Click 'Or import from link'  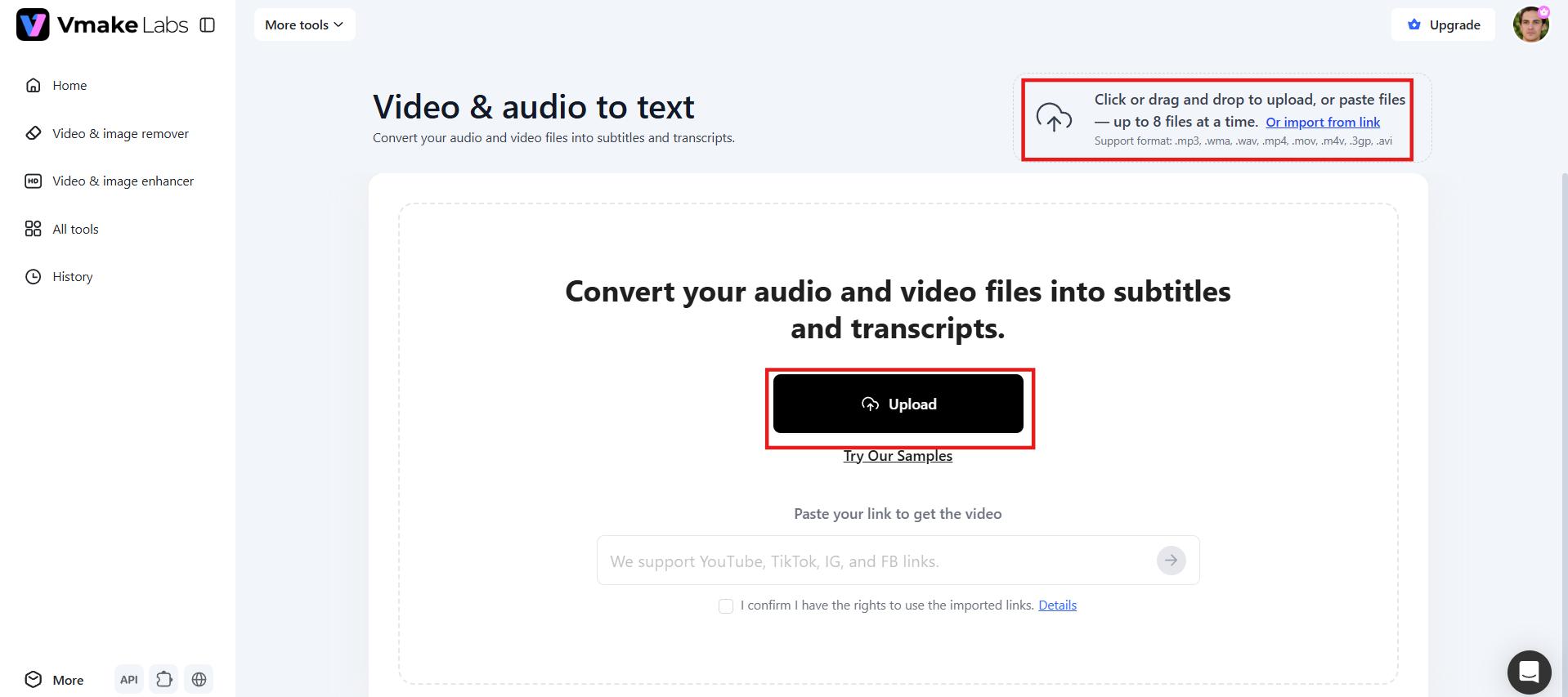pyautogui.click(x=1323, y=122)
